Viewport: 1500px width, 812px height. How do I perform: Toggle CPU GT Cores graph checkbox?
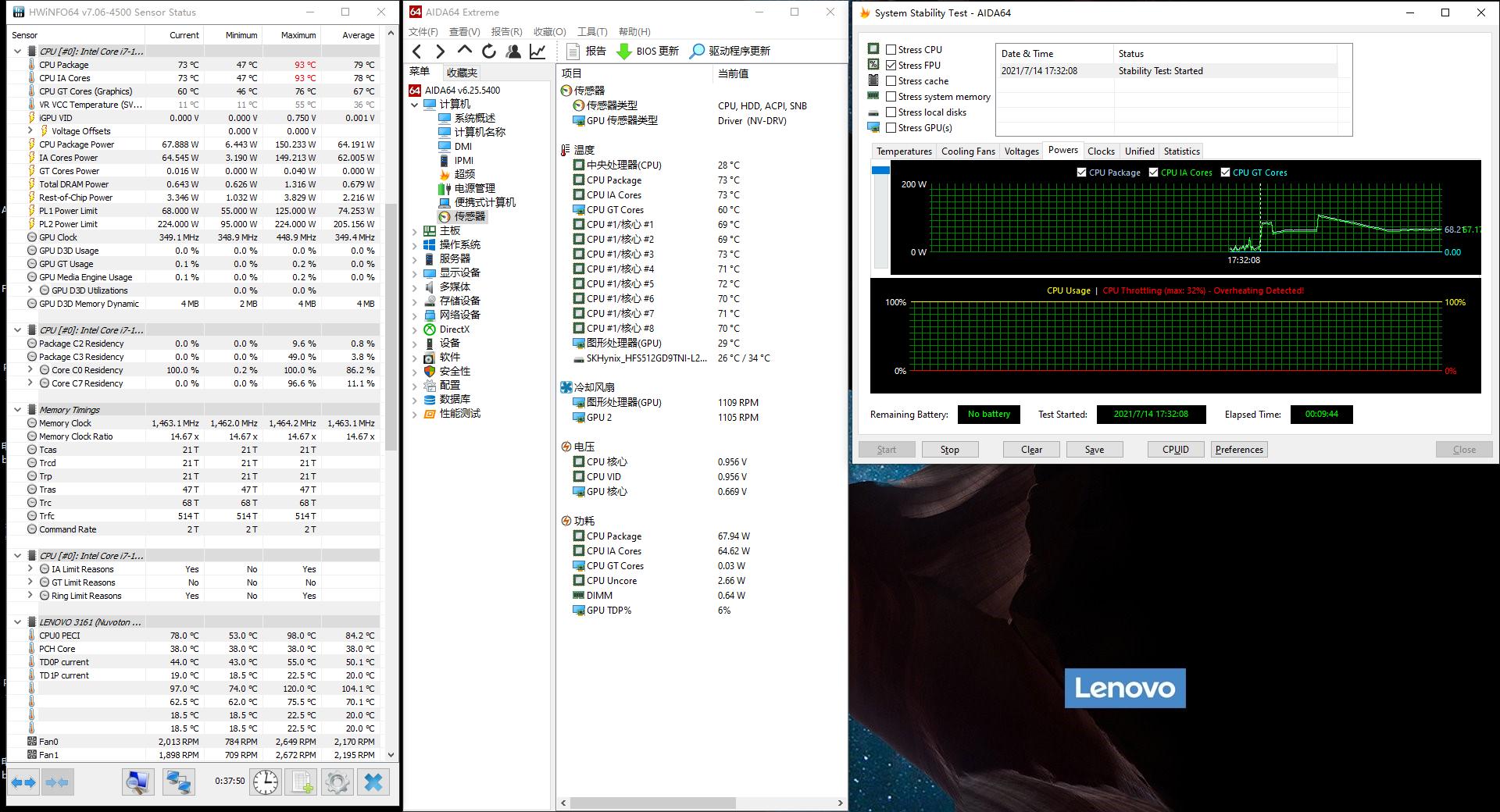click(x=1225, y=173)
